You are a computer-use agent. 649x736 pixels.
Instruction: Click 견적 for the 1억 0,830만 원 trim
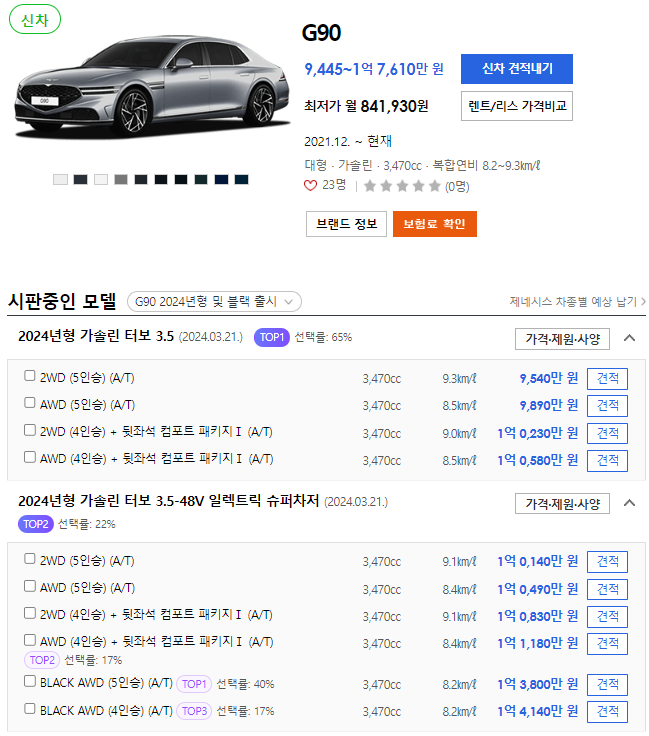tap(607, 616)
